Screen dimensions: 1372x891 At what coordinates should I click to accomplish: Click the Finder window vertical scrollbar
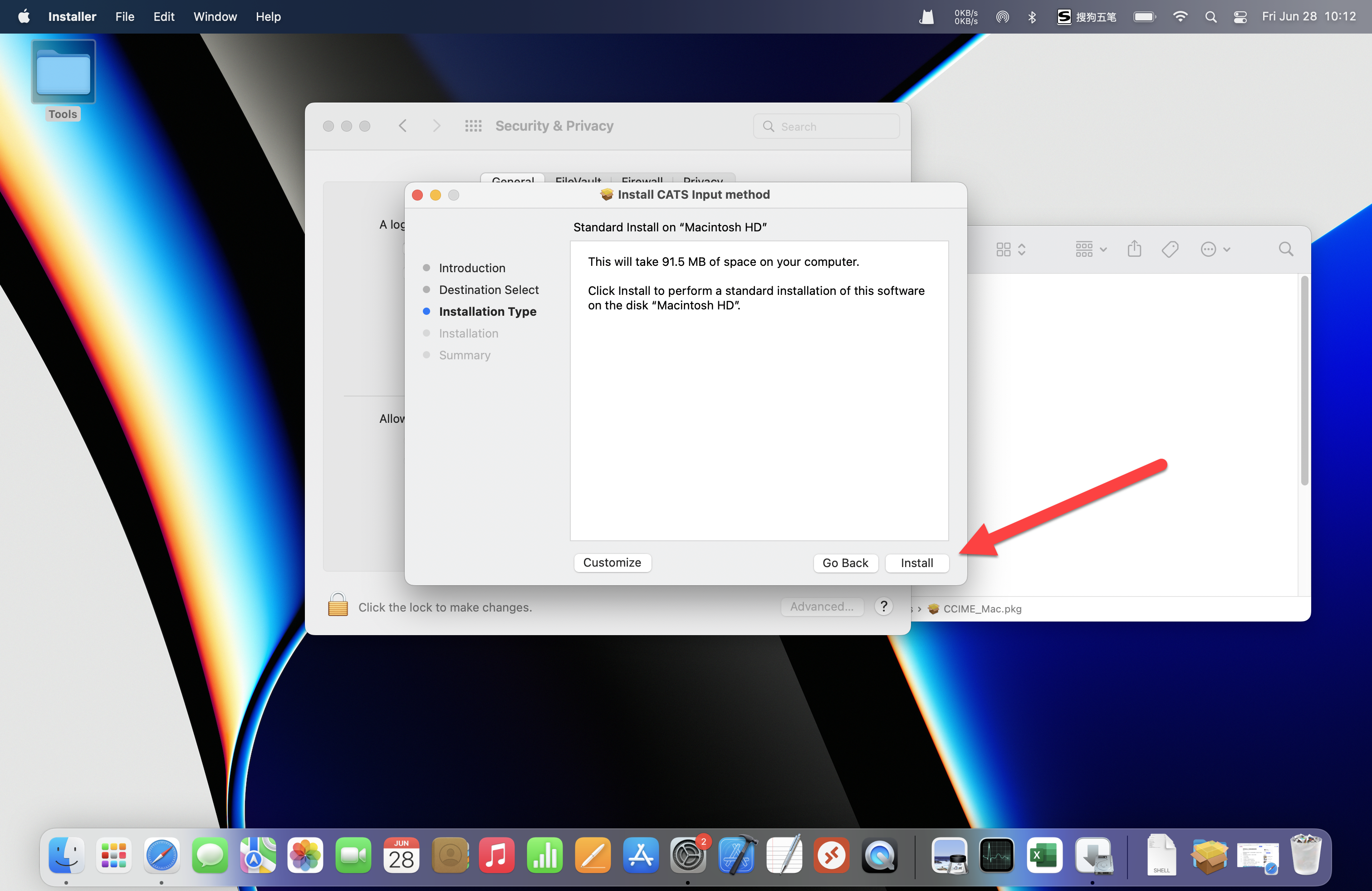pyautogui.click(x=1304, y=380)
